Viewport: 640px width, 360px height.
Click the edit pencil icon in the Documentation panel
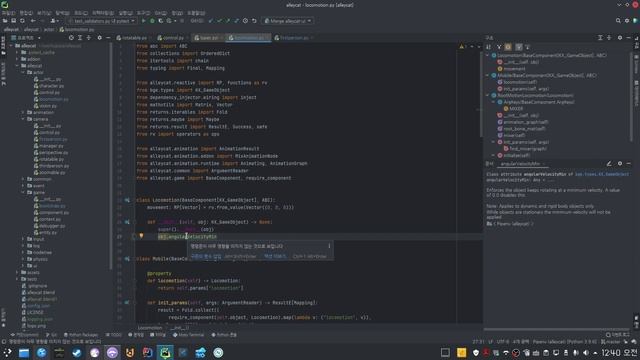(x=609, y=163)
